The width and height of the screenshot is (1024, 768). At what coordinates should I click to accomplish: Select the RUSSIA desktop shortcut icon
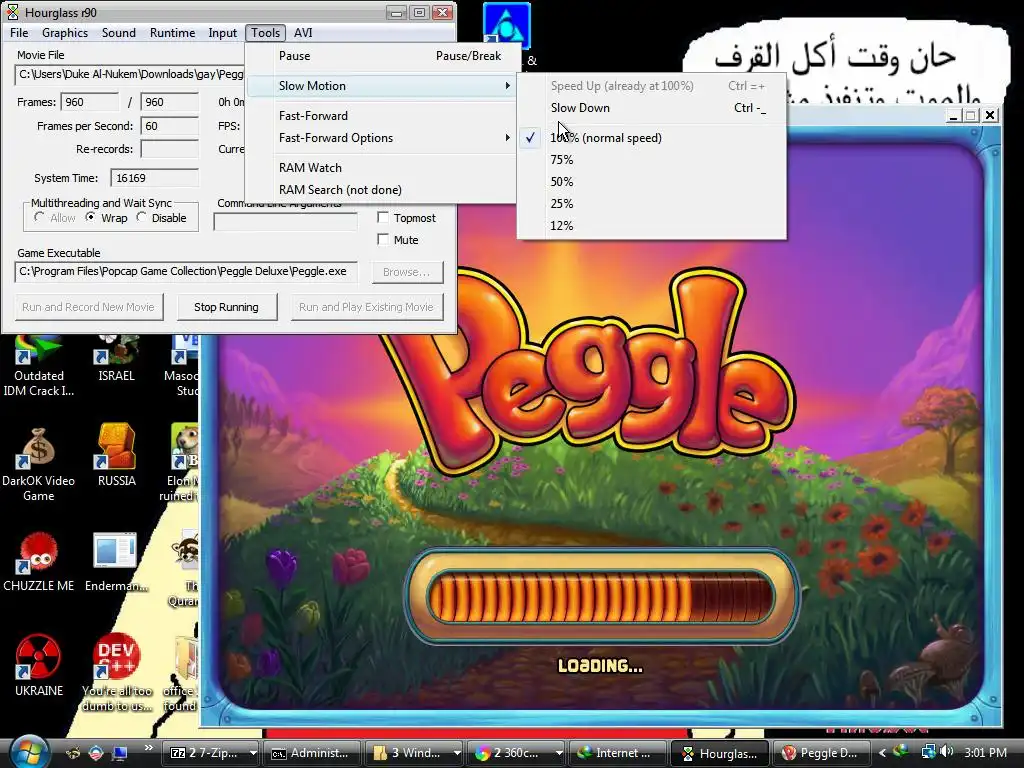tap(116, 446)
